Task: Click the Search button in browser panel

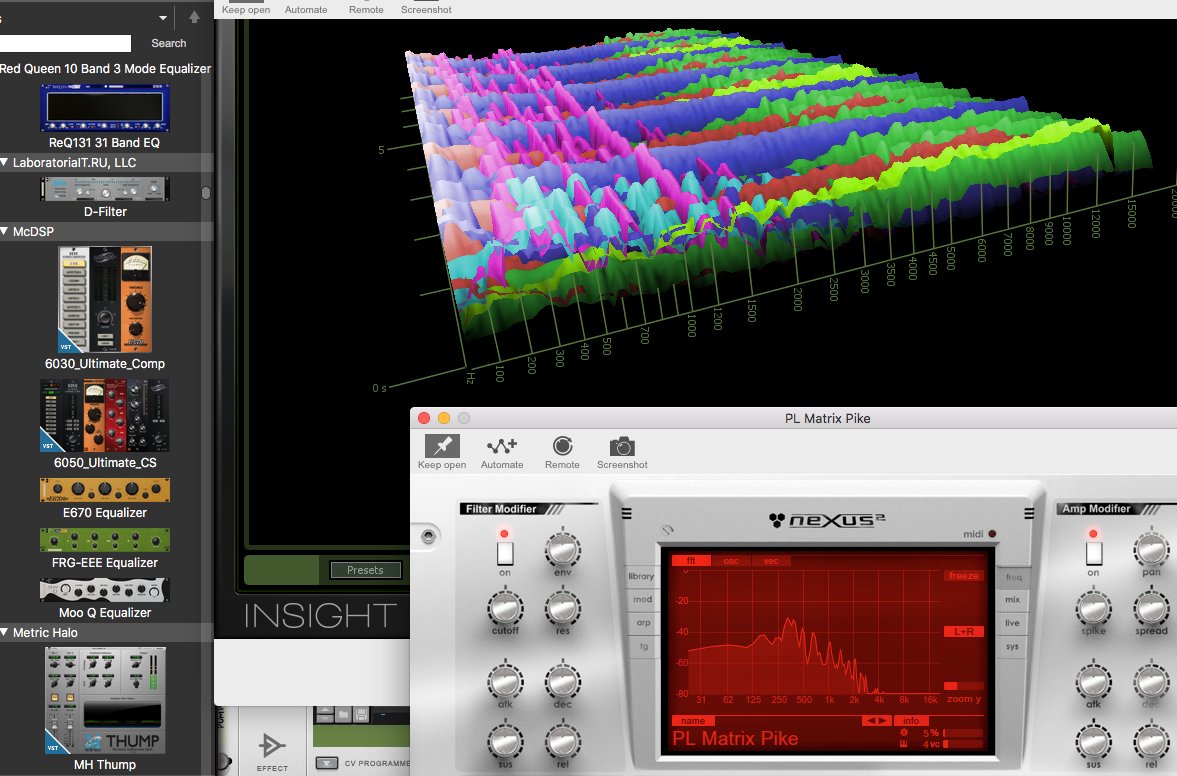Action: pyautogui.click(x=169, y=44)
